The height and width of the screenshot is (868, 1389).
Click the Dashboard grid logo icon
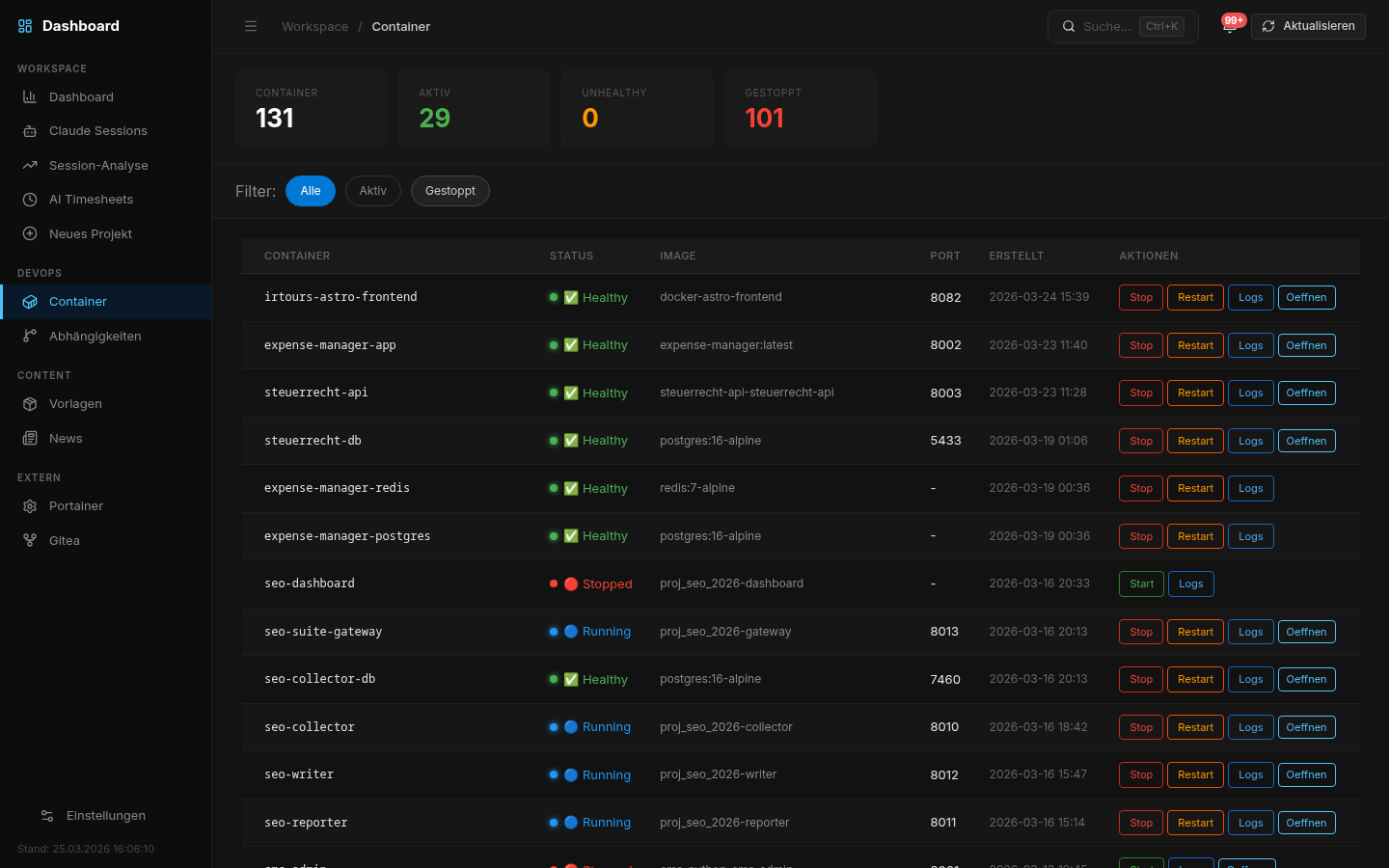point(24,26)
